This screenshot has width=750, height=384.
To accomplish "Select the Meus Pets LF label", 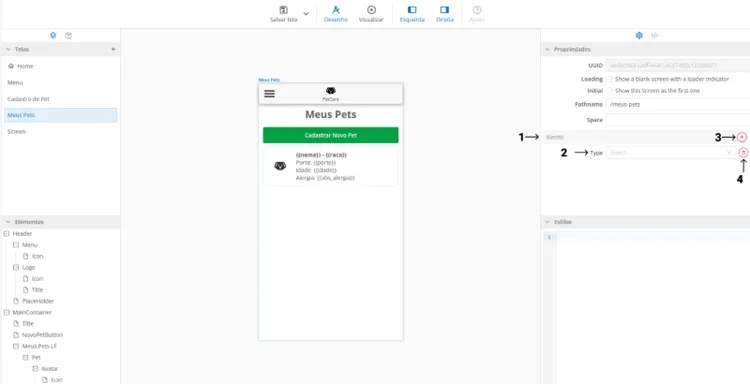I will click(x=39, y=346).
